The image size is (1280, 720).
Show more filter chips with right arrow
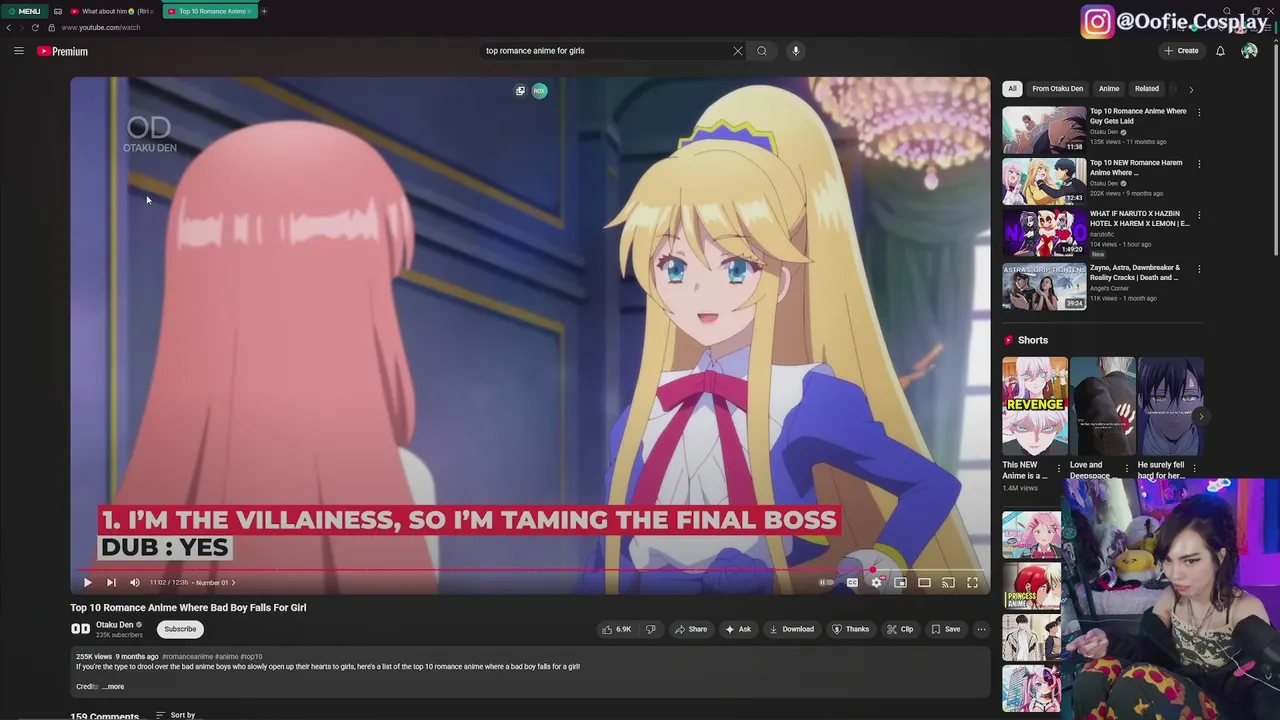pos(1191,89)
